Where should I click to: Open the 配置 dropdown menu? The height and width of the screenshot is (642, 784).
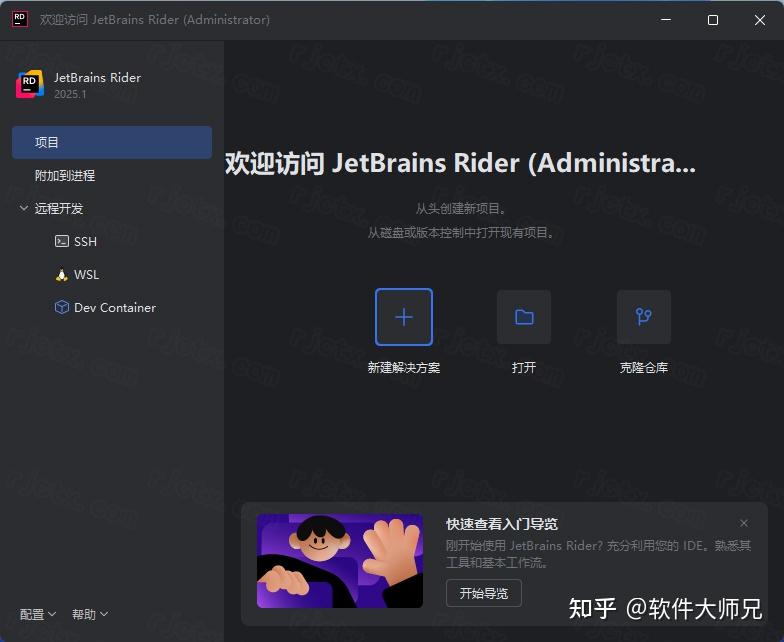tap(38, 614)
